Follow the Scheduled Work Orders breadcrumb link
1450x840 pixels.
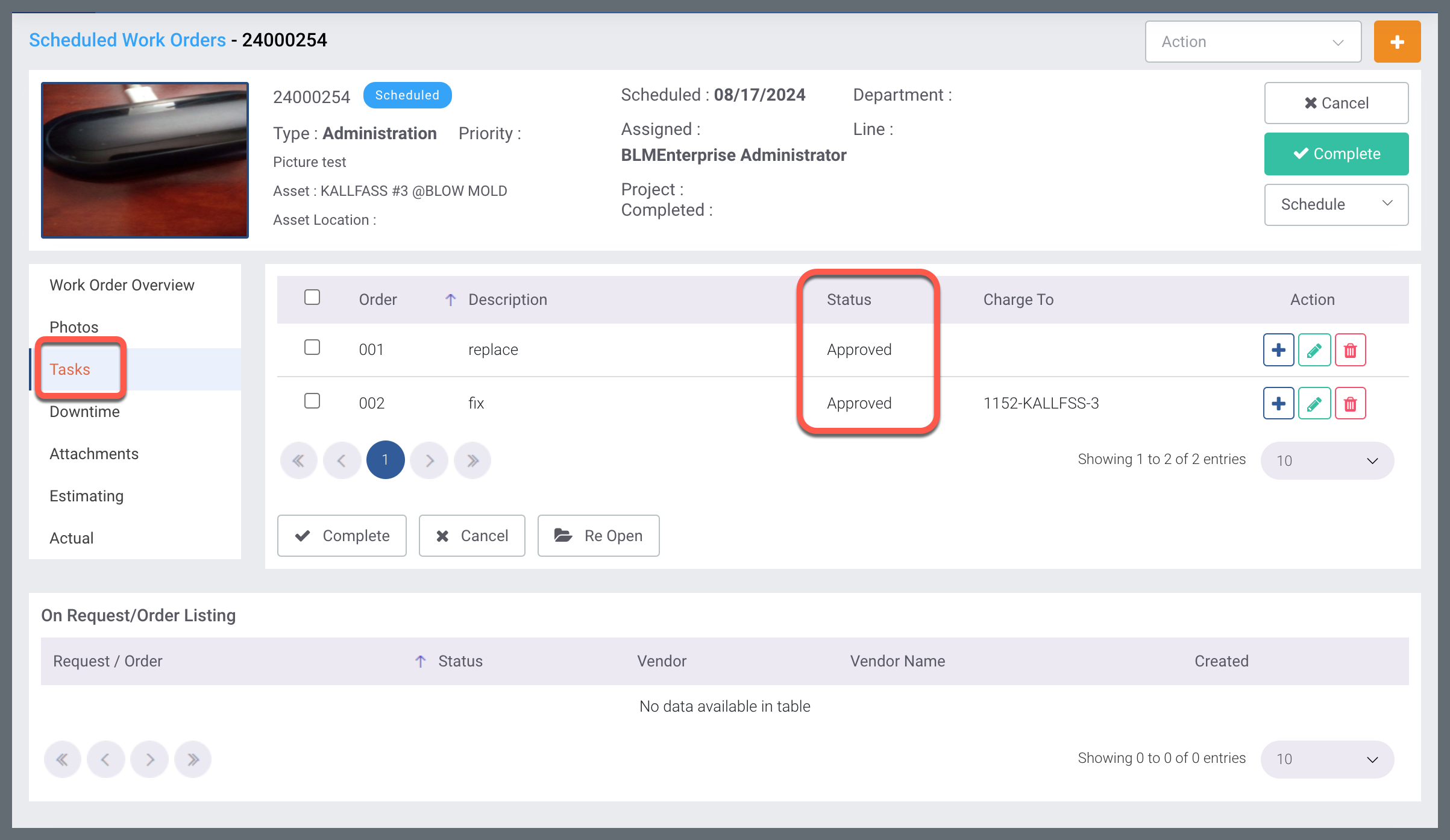coord(127,40)
